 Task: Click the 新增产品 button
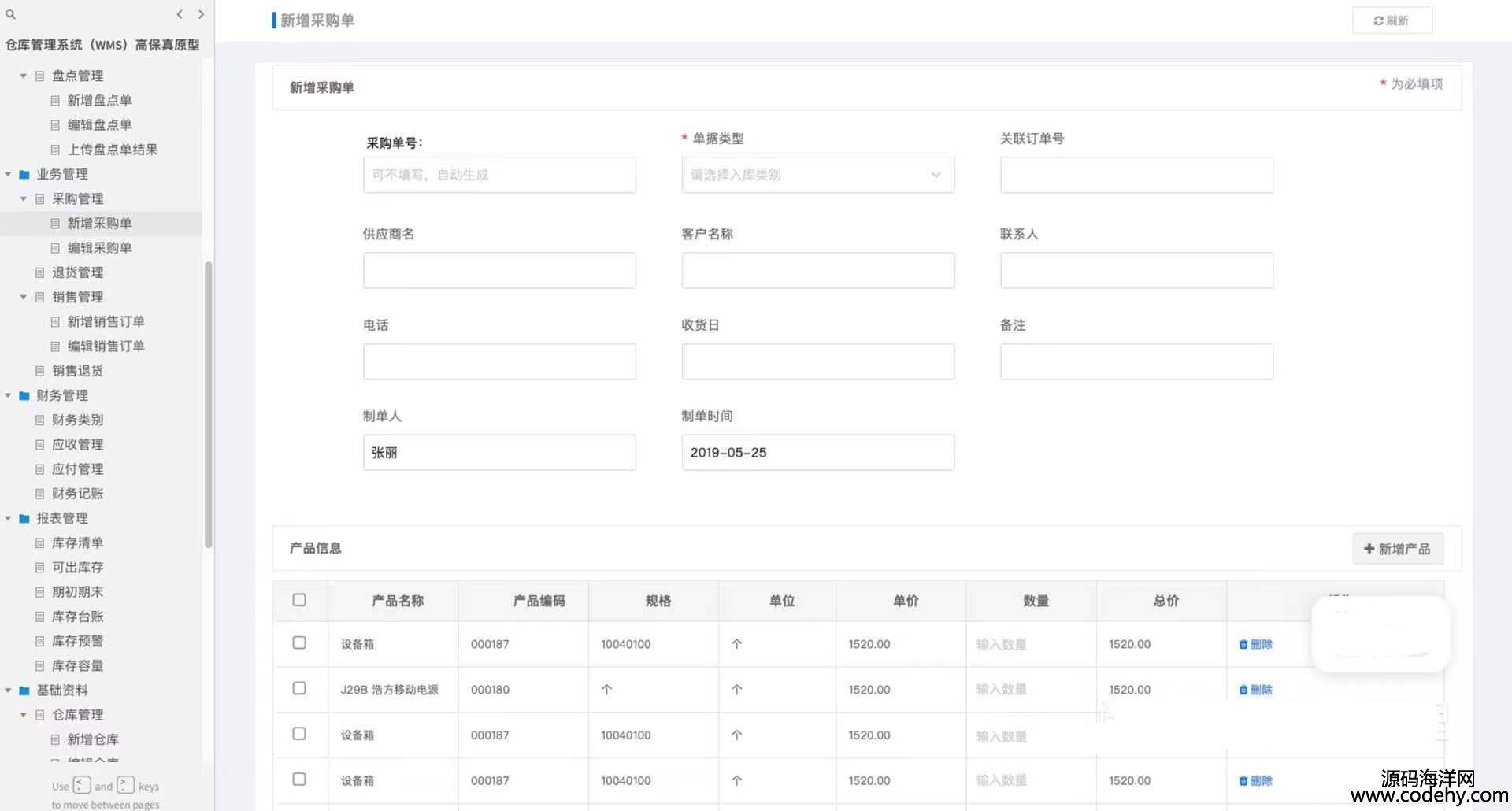1398,549
